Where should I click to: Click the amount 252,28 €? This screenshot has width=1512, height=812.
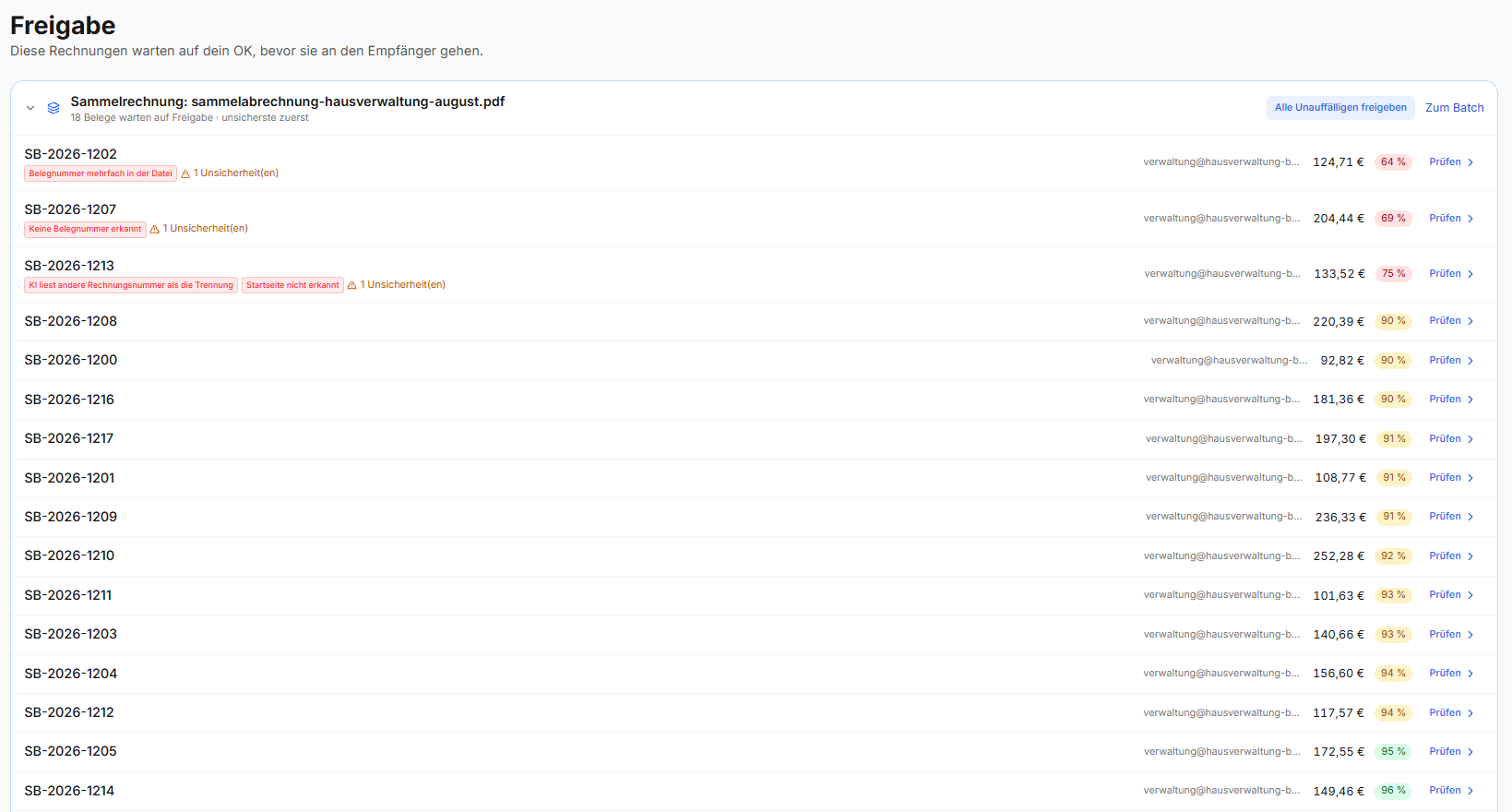(x=1339, y=556)
